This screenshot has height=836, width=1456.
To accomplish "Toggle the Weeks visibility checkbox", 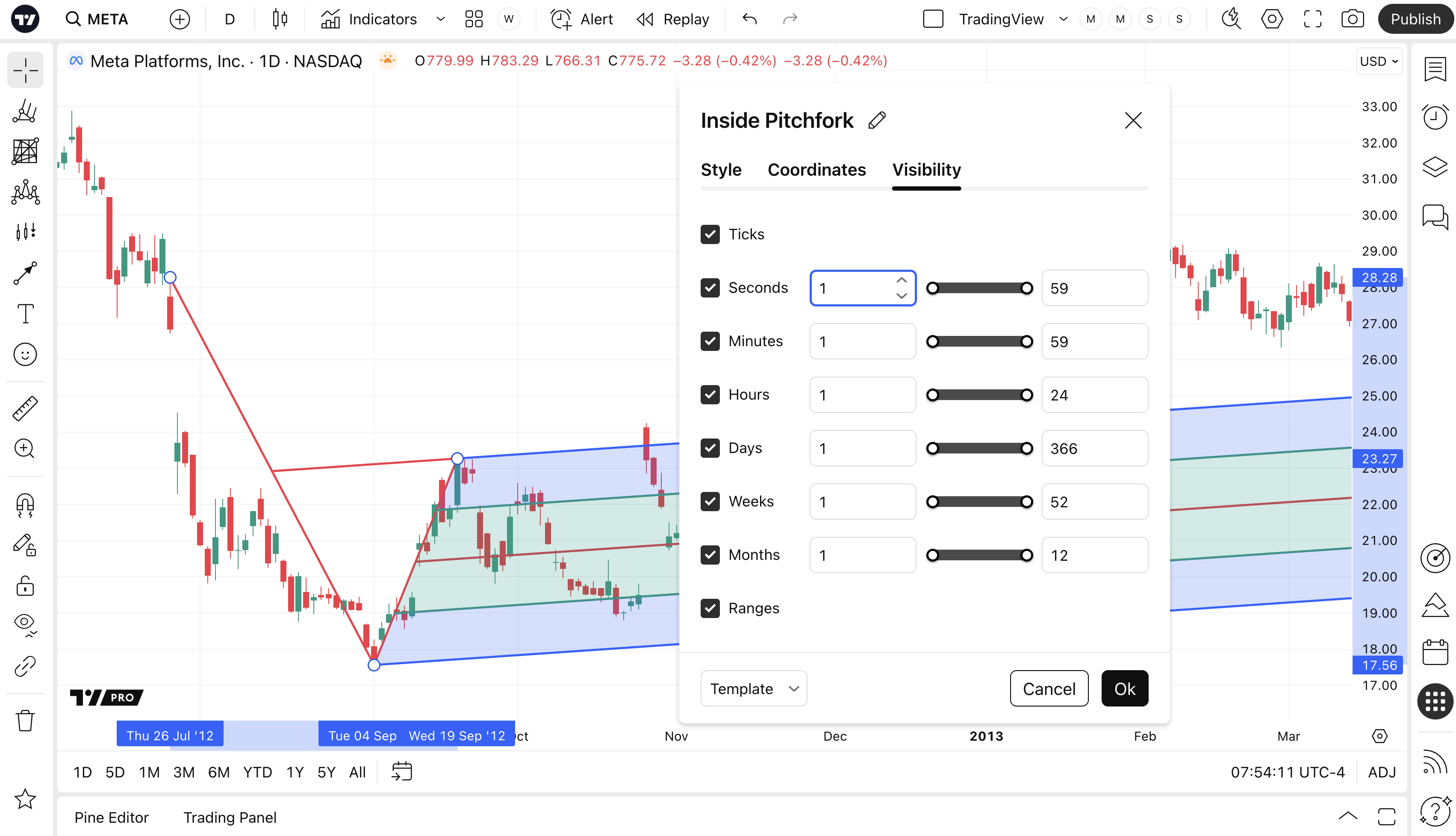I will (x=710, y=501).
